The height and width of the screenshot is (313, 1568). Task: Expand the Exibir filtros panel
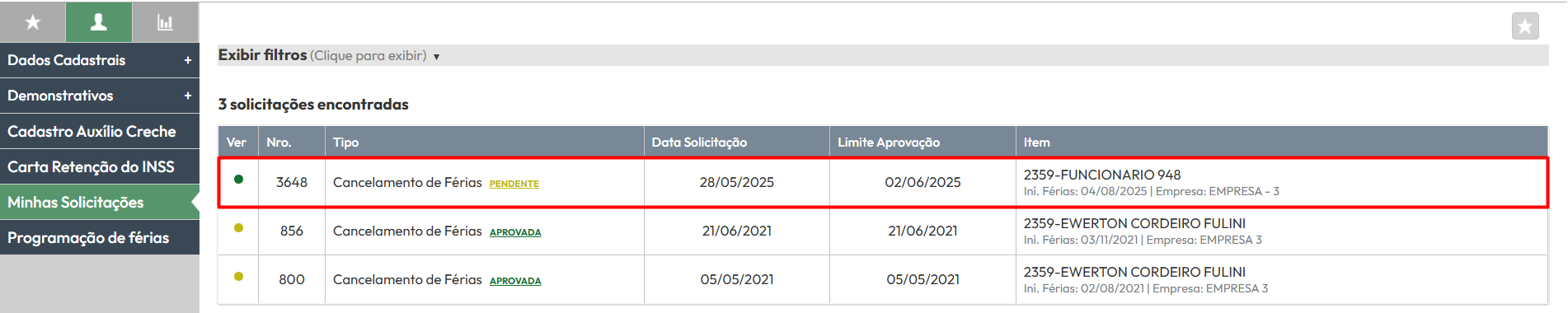[x=329, y=55]
